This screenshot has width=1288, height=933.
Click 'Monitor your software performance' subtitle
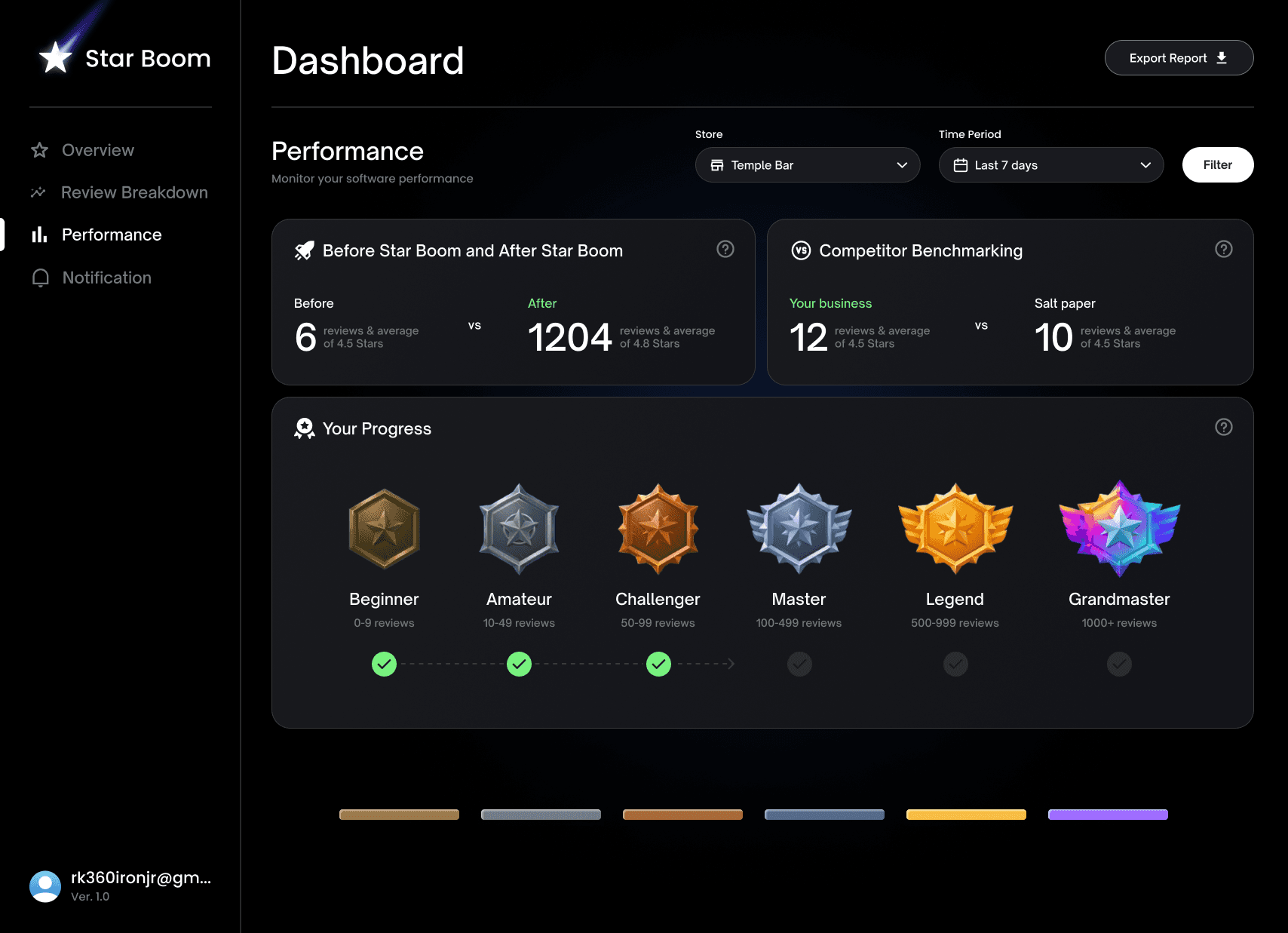(373, 179)
